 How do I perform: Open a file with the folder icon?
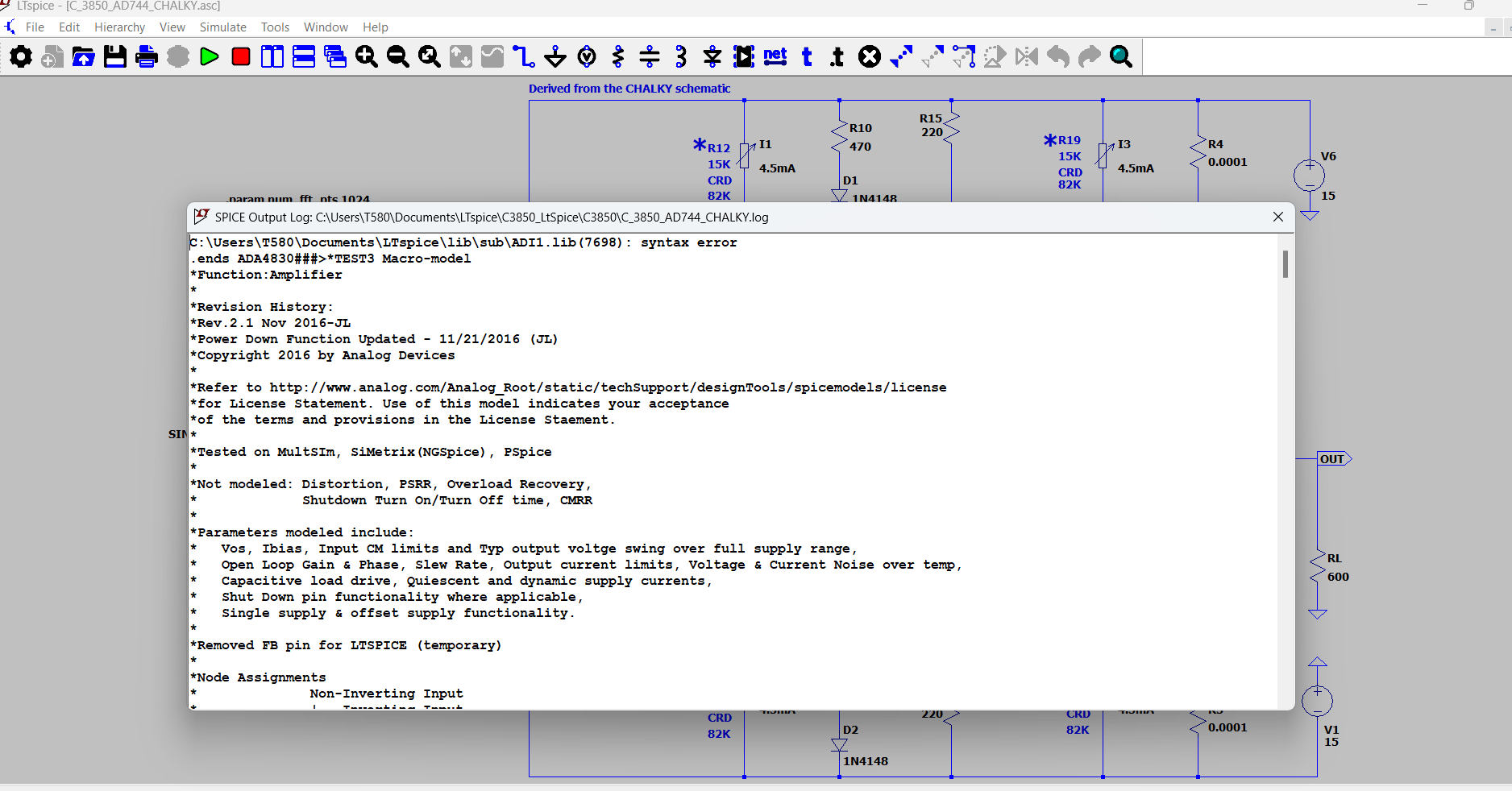84,56
